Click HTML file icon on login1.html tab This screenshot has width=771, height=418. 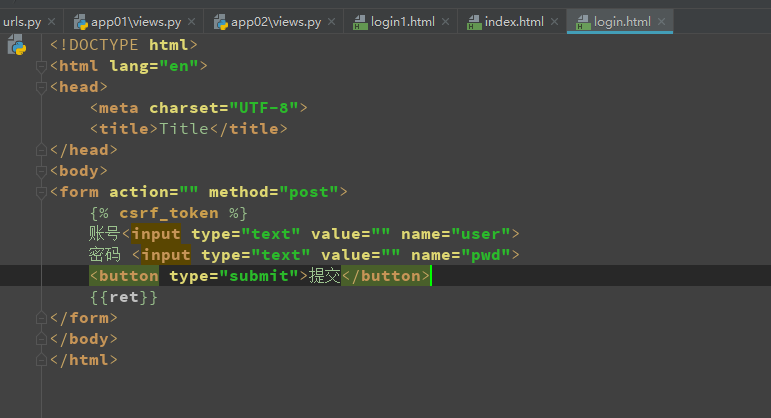pyautogui.click(x=360, y=23)
